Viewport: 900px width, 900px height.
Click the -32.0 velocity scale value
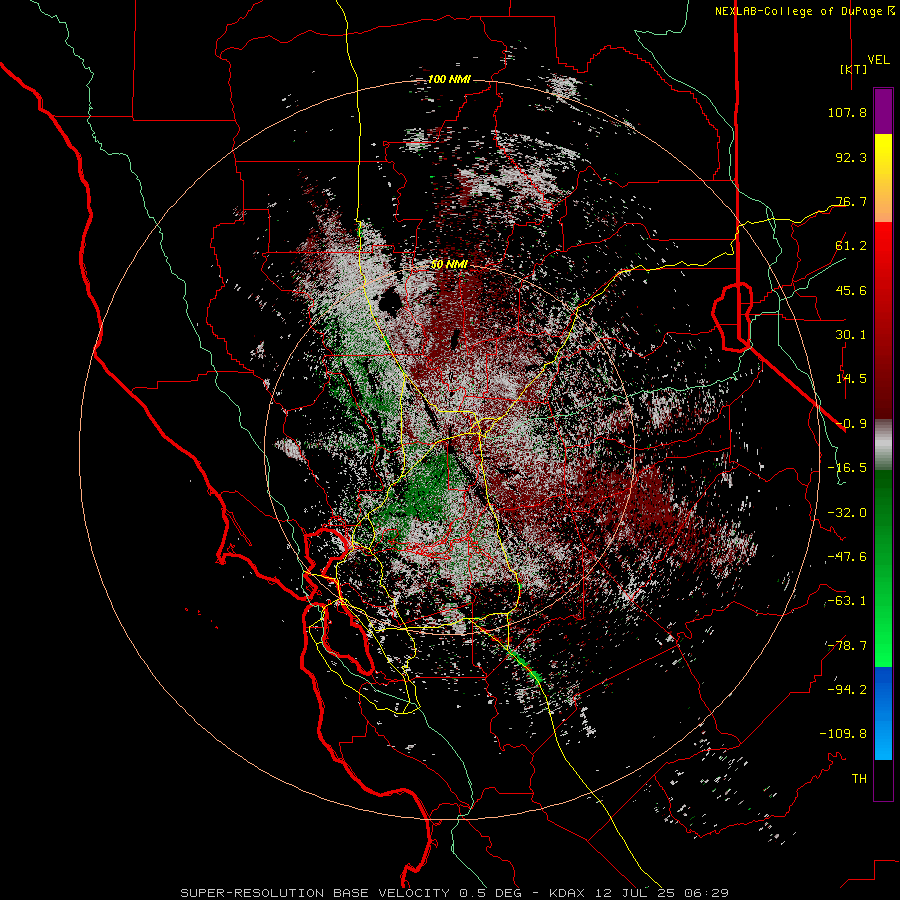847,513
